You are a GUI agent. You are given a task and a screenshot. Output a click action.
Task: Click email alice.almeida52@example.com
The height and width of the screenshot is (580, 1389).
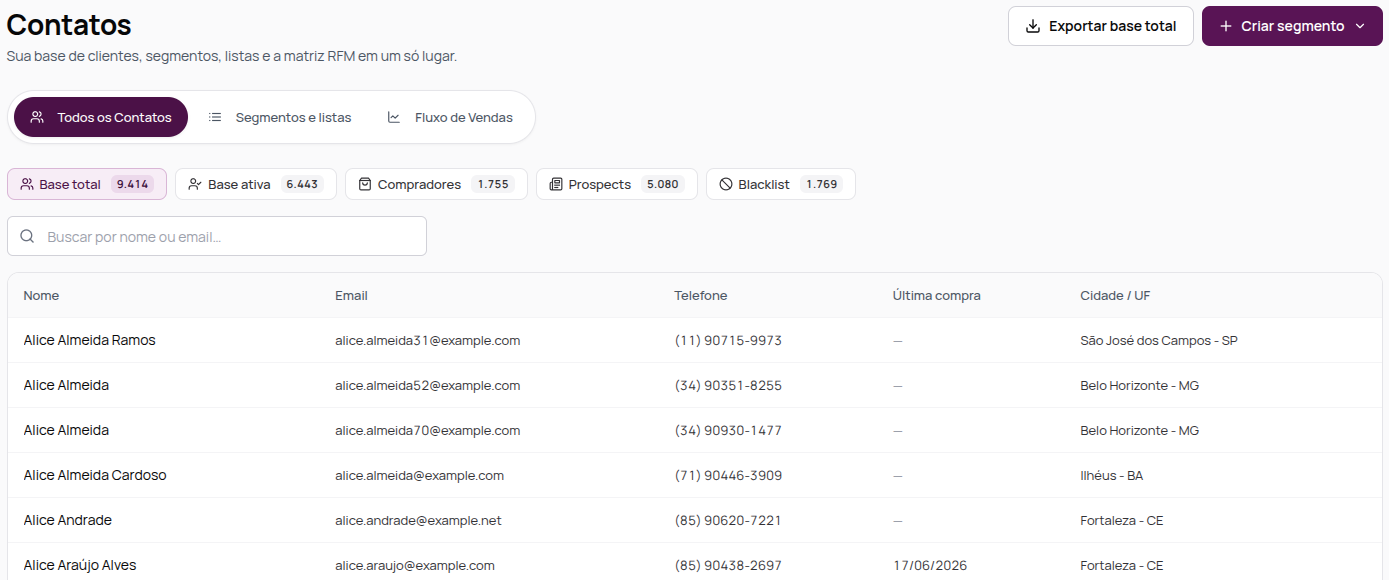[x=428, y=385]
